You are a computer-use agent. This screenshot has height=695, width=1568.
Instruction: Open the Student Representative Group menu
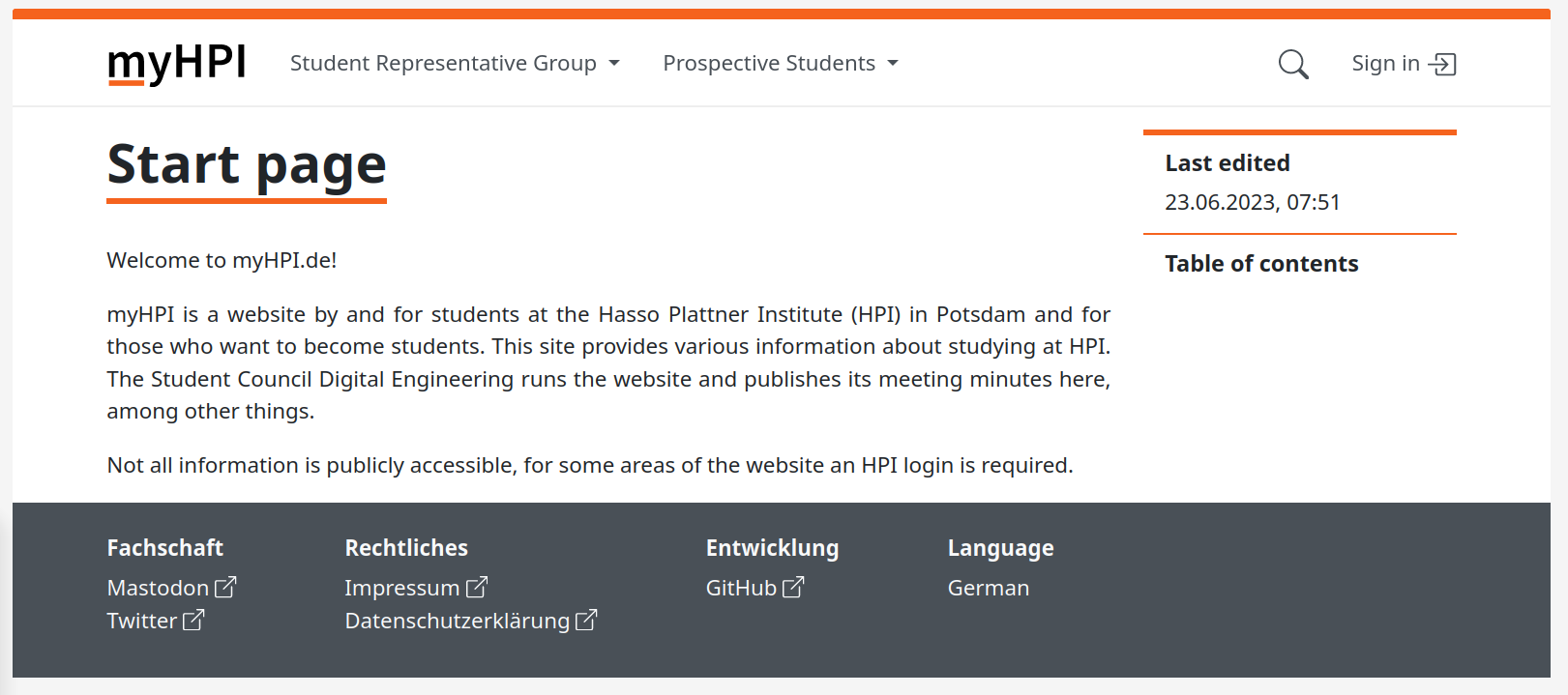(x=443, y=64)
